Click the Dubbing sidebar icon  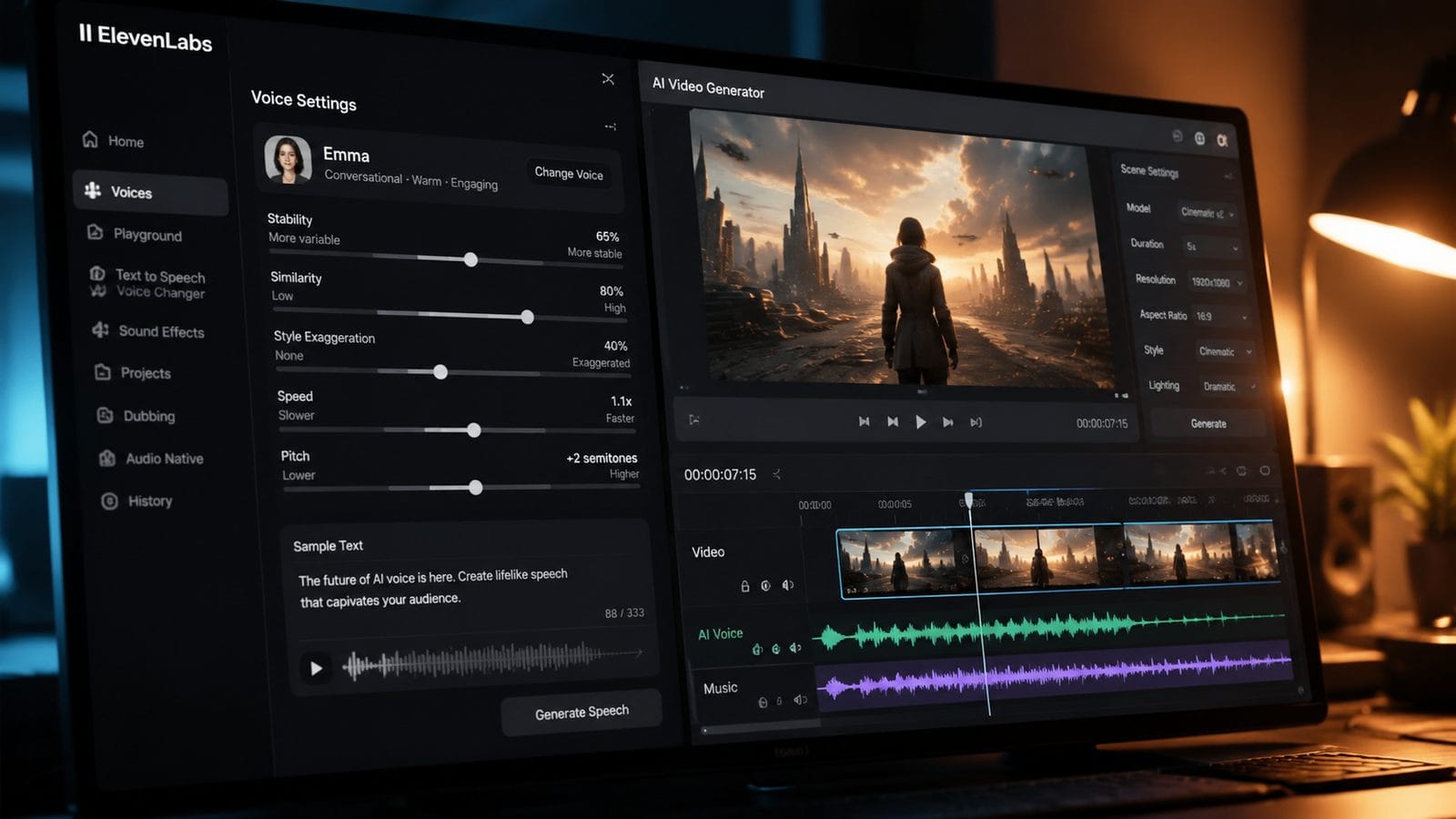(106, 415)
